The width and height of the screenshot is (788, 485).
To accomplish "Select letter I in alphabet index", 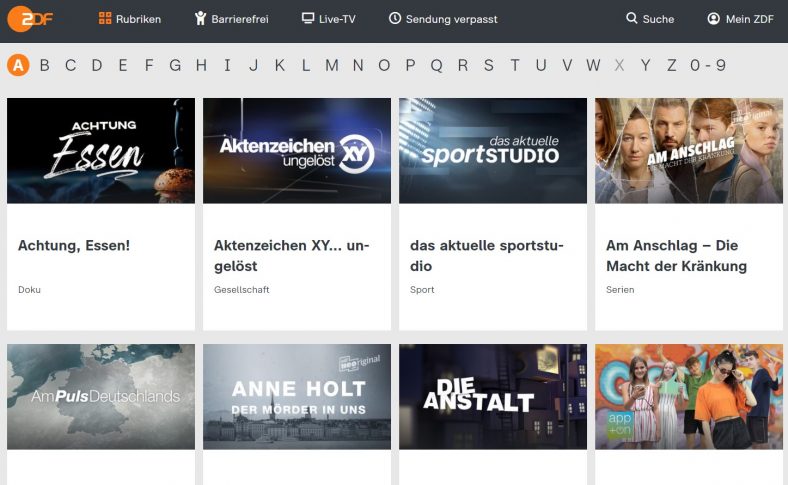I will click(x=227, y=65).
